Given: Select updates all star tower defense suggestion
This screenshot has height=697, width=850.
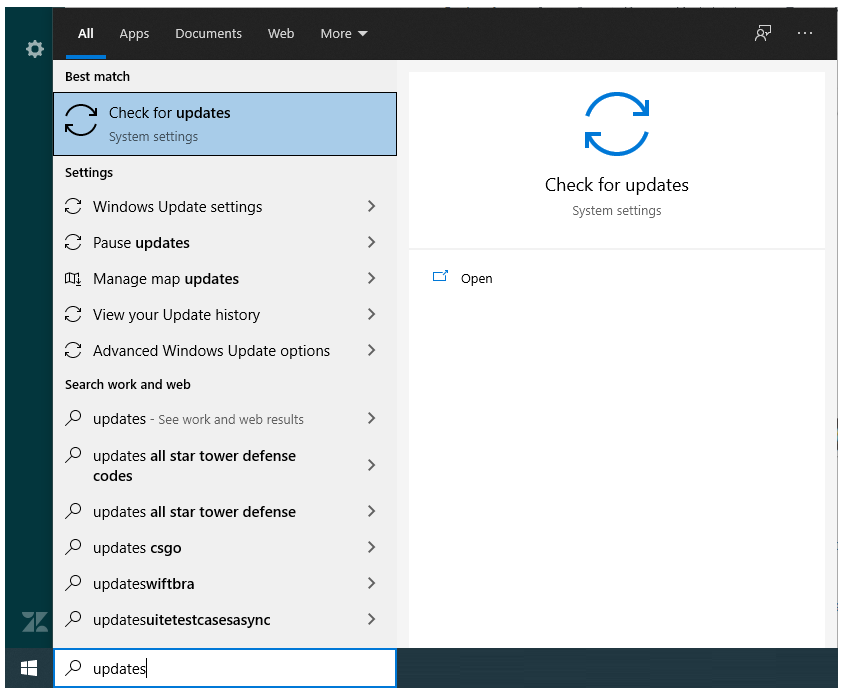Looking at the screenshot, I should pyautogui.click(x=225, y=511).
